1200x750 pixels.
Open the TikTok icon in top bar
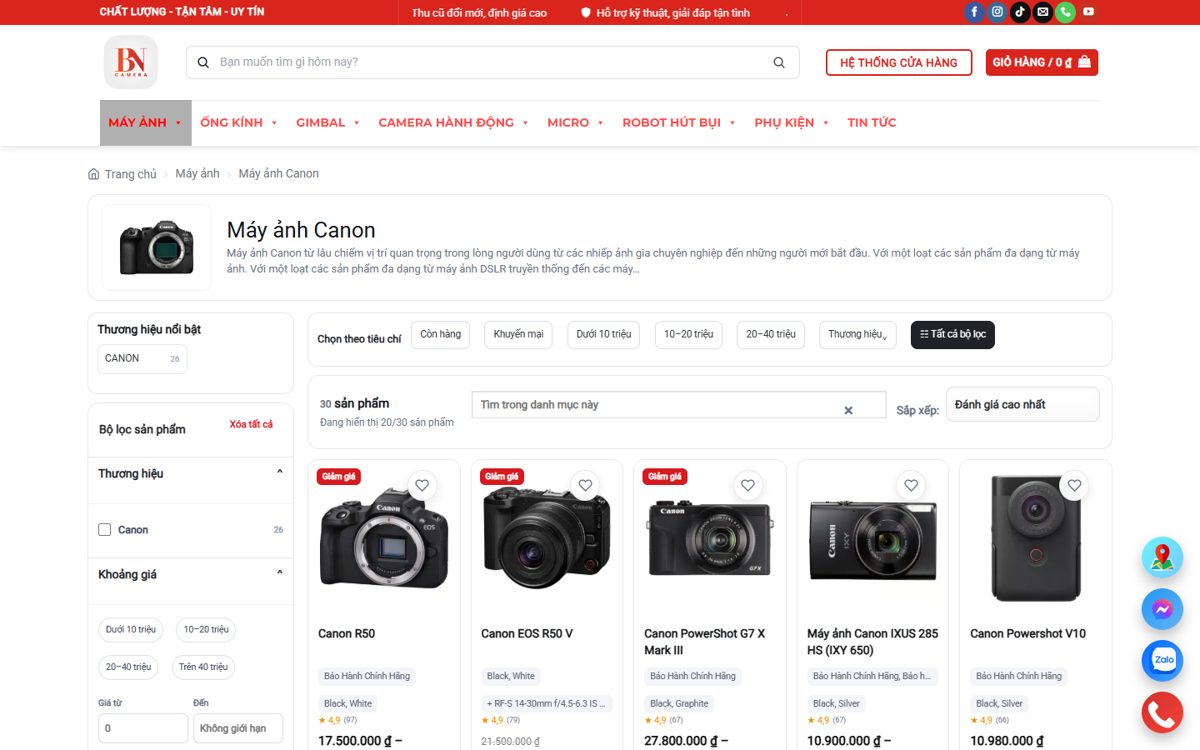coord(1020,12)
